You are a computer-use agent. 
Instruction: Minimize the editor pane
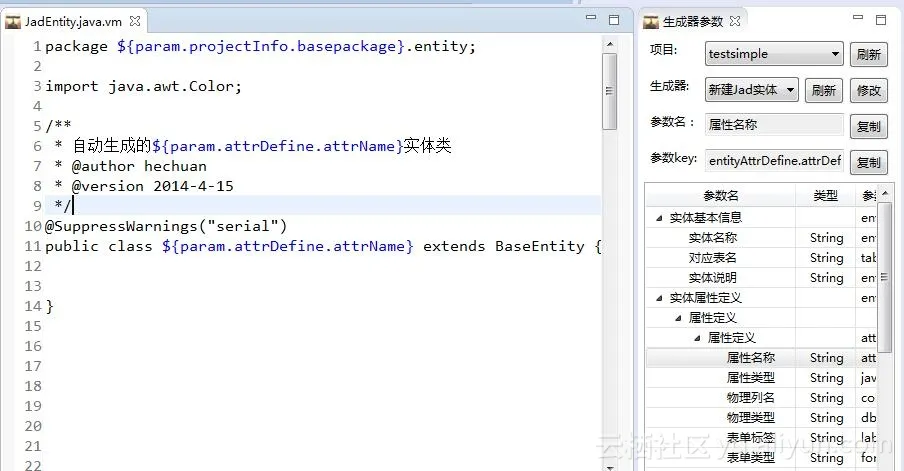pos(591,18)
